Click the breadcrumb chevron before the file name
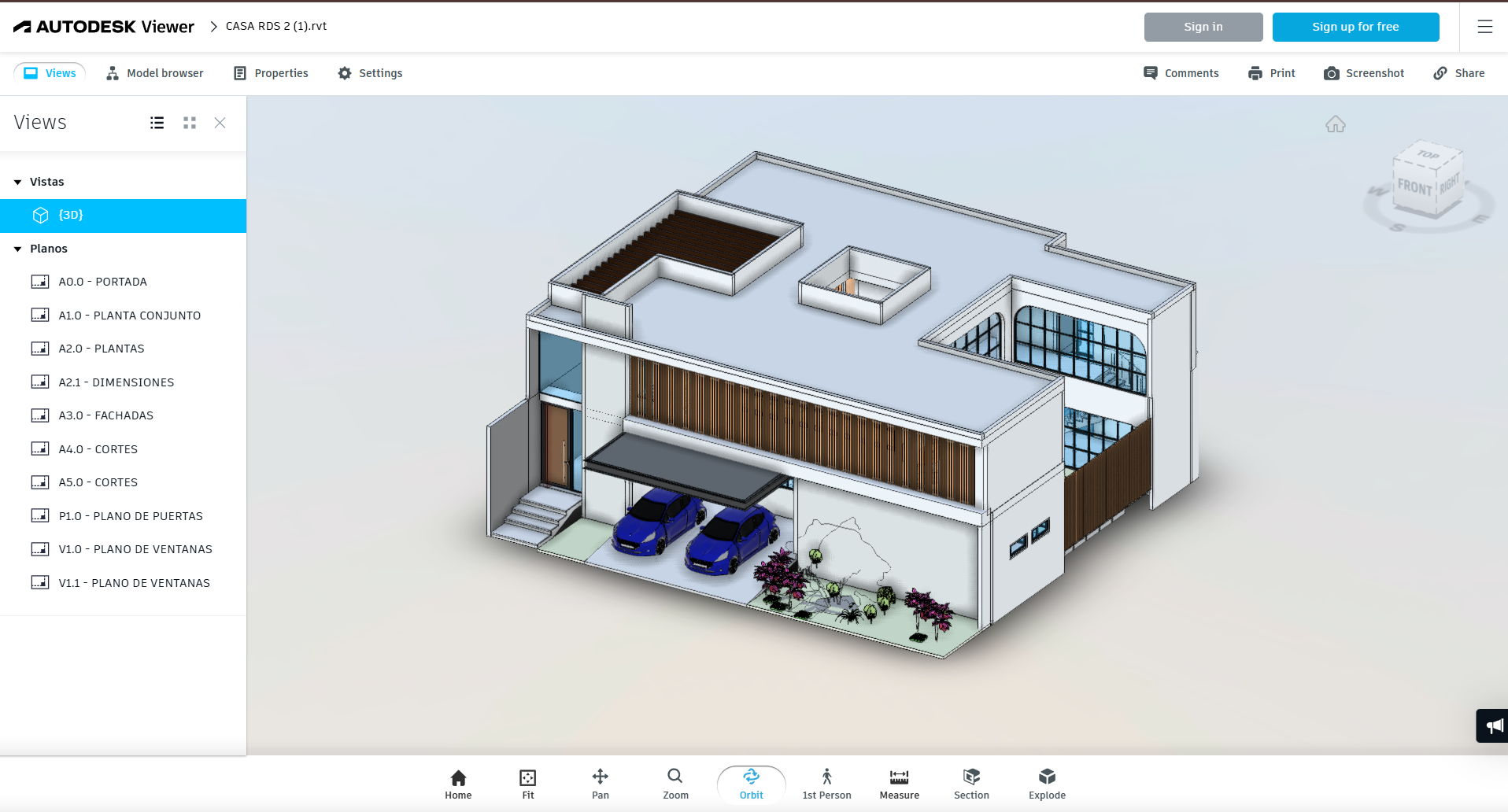 [x=213, y=27]
